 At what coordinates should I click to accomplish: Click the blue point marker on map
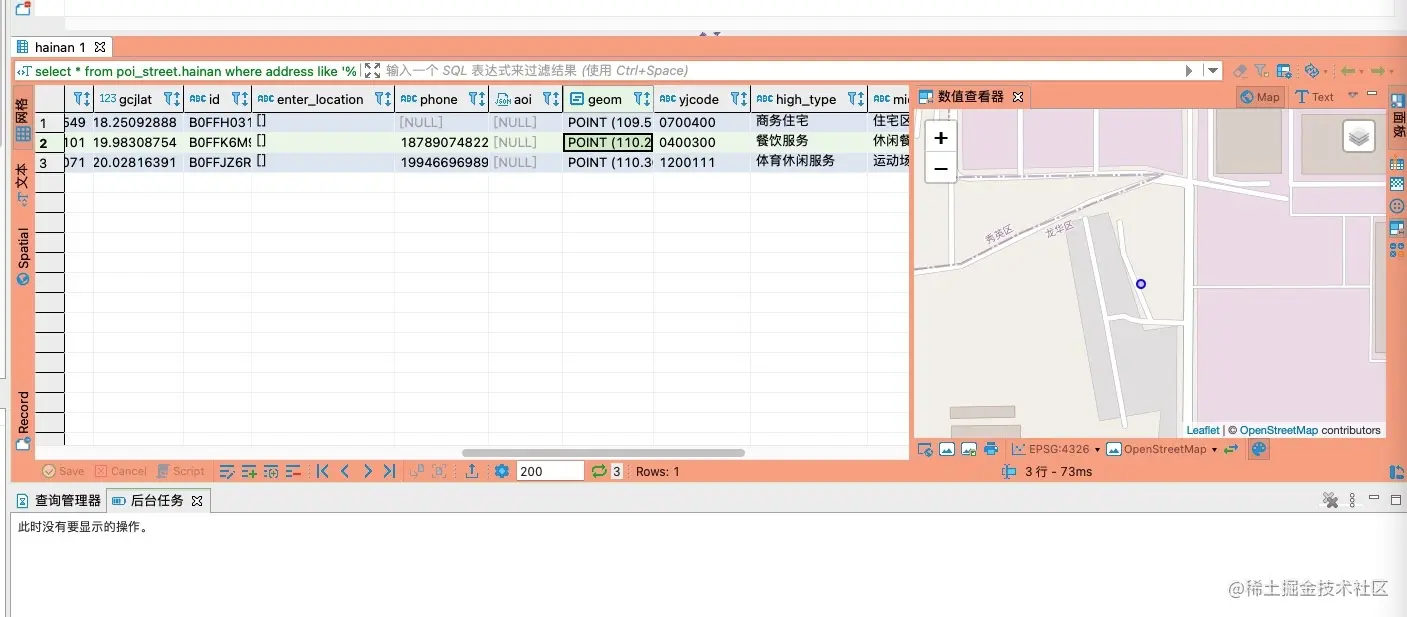click(1141, 284)
